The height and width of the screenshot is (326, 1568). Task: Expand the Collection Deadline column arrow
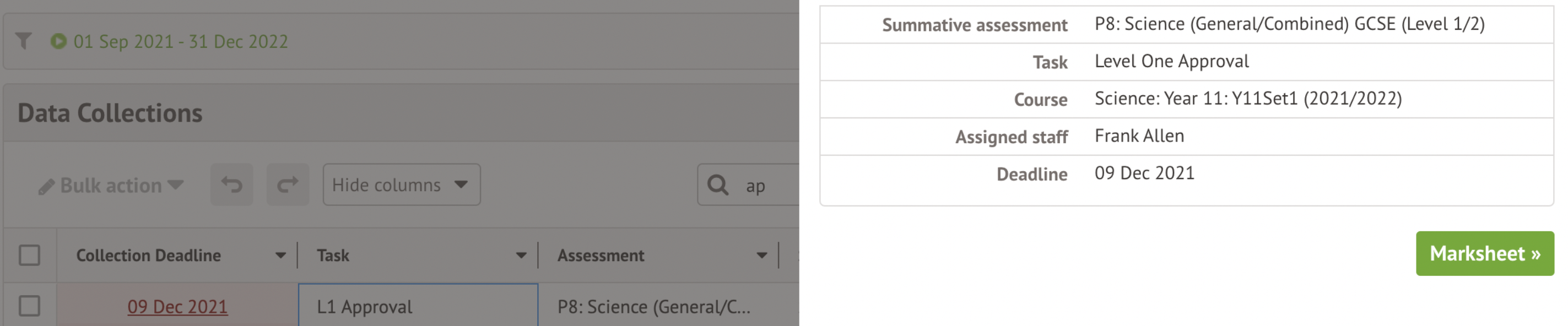(x=280, y=256)
